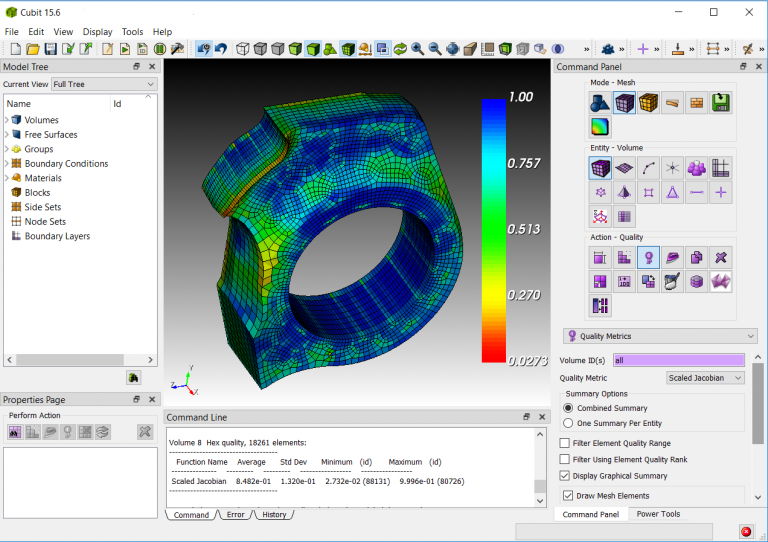Select Group entity purple spheres icon
This screenshot has height=542, width=768.
[x=696, y=168]
